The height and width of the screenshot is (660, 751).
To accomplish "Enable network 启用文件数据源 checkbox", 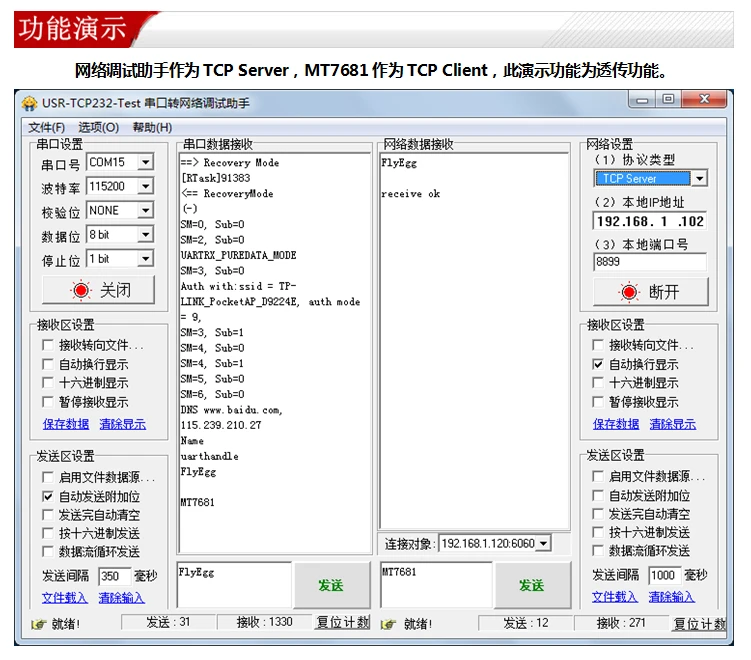I will 597,476.
